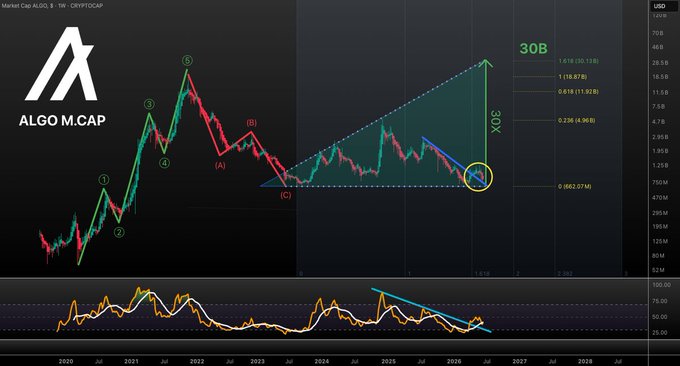
Task: Select the ALGO M.CAP text label
Action: pos(62,120)
